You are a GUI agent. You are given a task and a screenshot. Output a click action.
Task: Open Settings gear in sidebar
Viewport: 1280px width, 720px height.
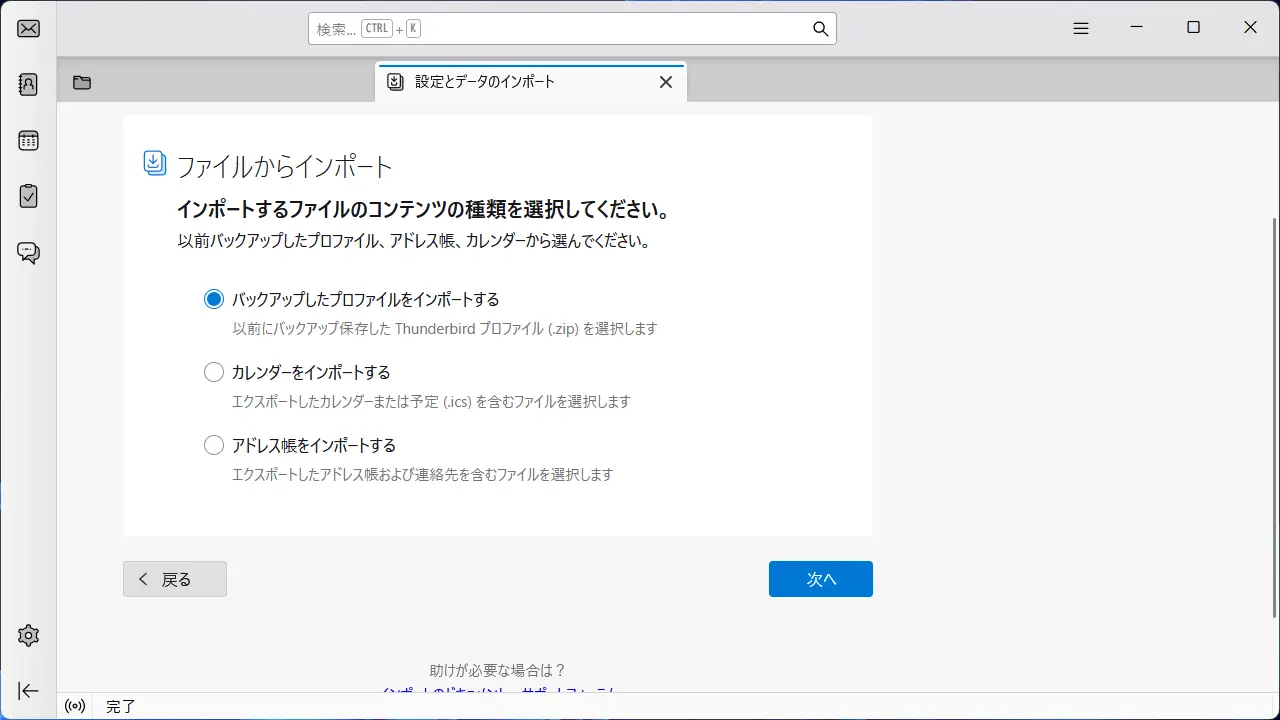(29, 635)
